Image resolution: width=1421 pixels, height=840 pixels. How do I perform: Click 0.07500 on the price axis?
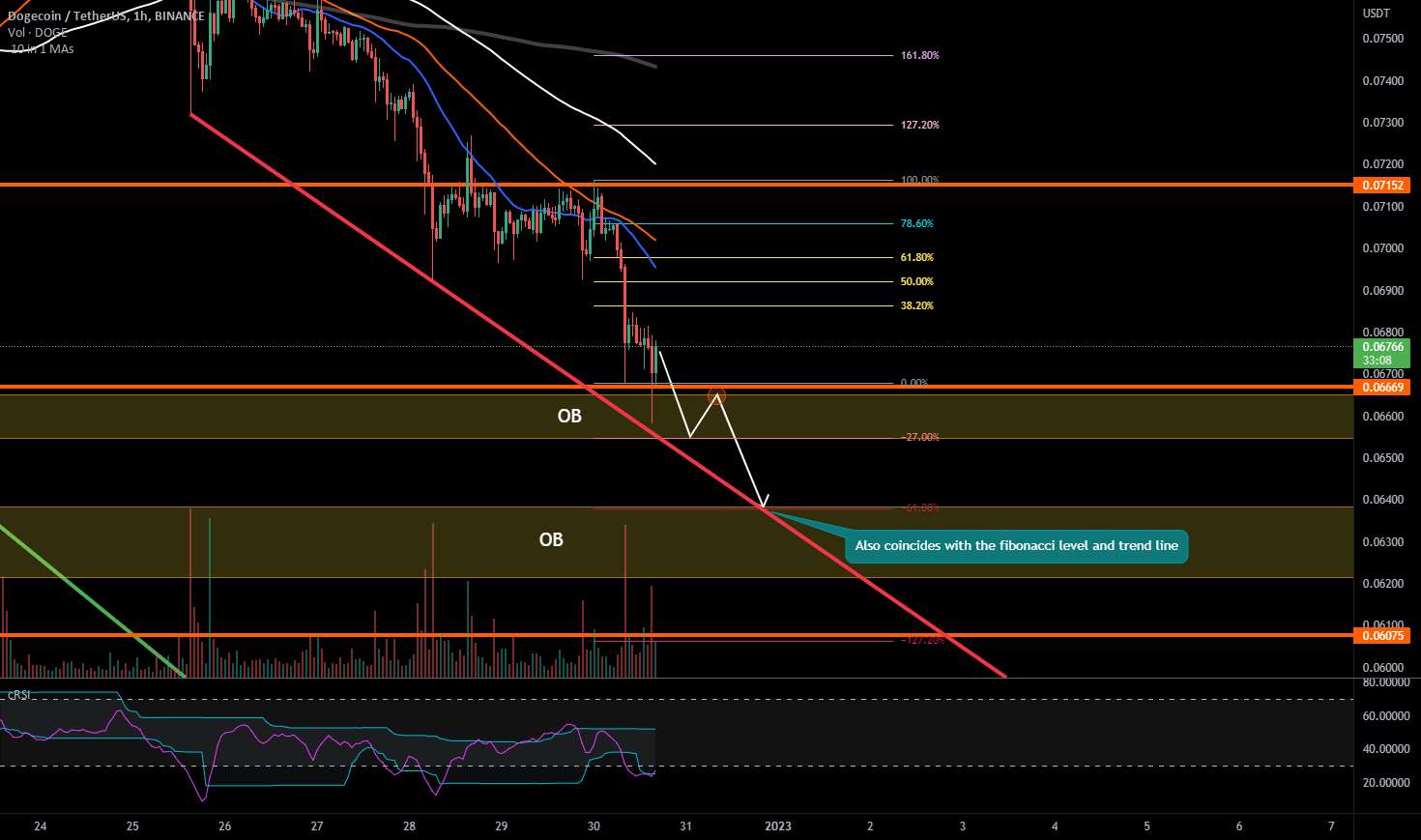tap(1382, 39)
